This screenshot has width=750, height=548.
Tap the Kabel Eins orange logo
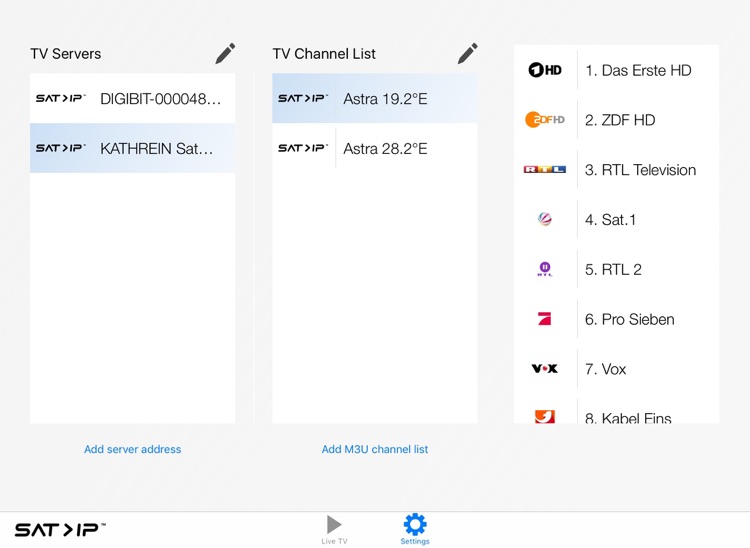point(545,416)
